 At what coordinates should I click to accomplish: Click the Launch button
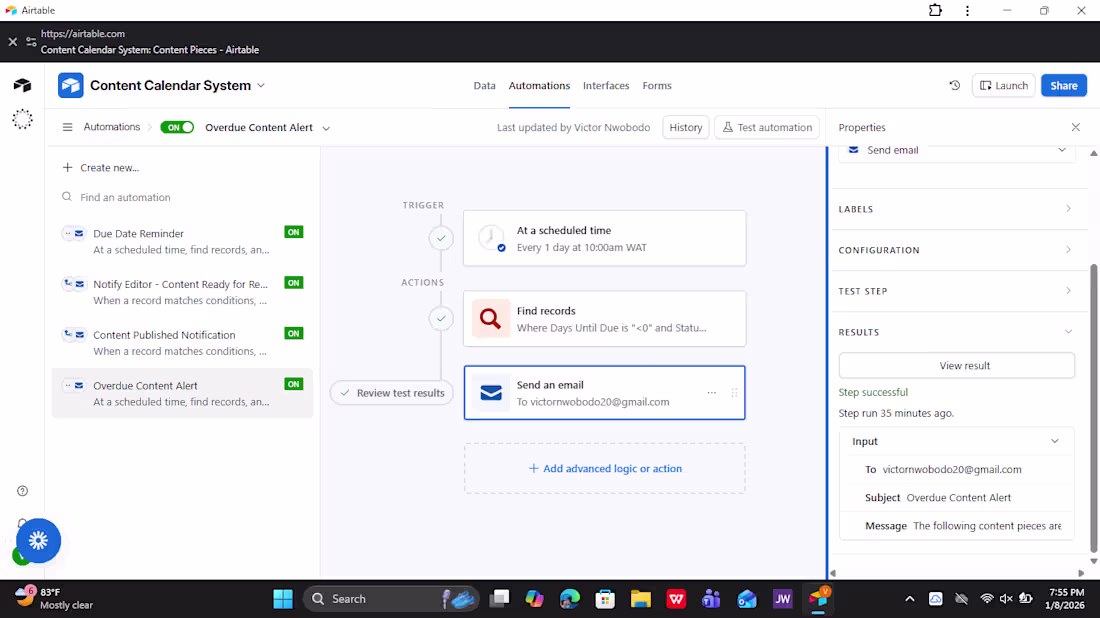tap(1003, 86)
